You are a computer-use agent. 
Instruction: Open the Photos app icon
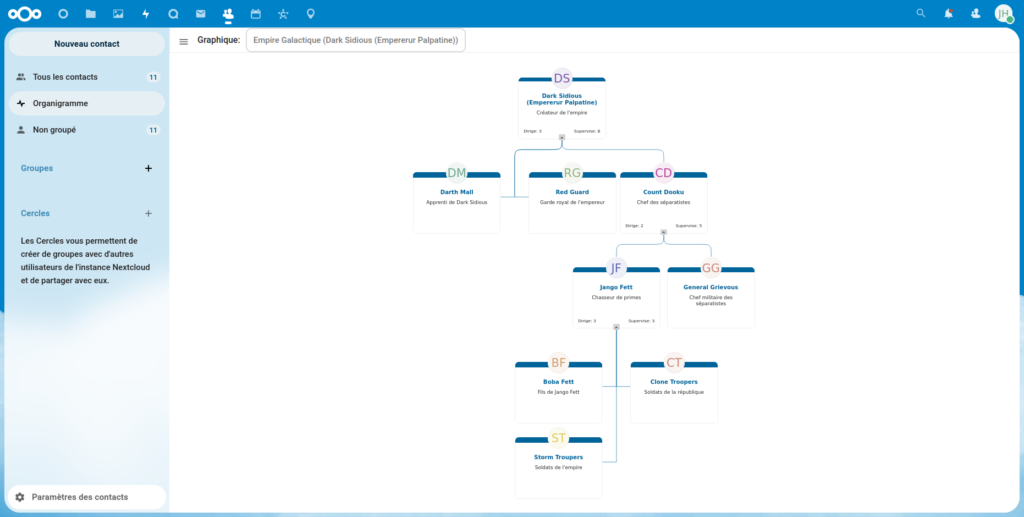pyautogui.click(x=118, y=14)
